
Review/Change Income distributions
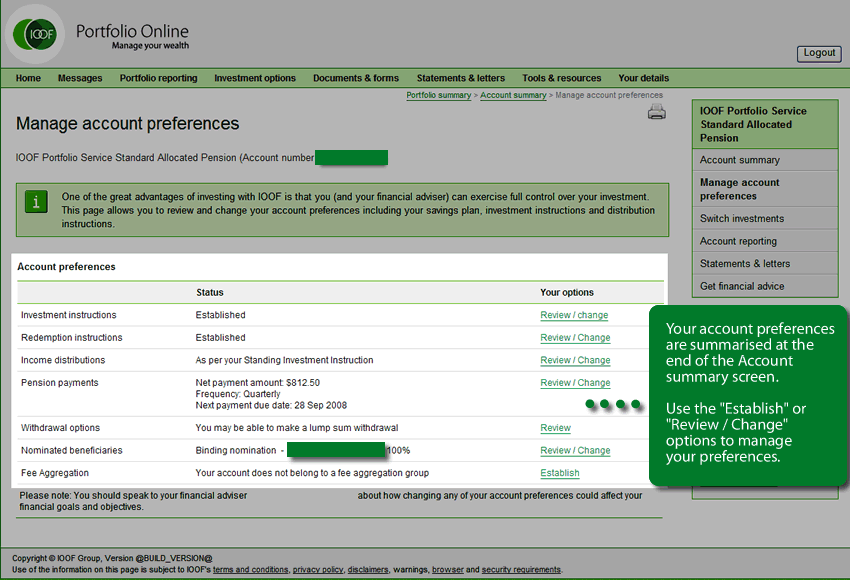(575, 360)
